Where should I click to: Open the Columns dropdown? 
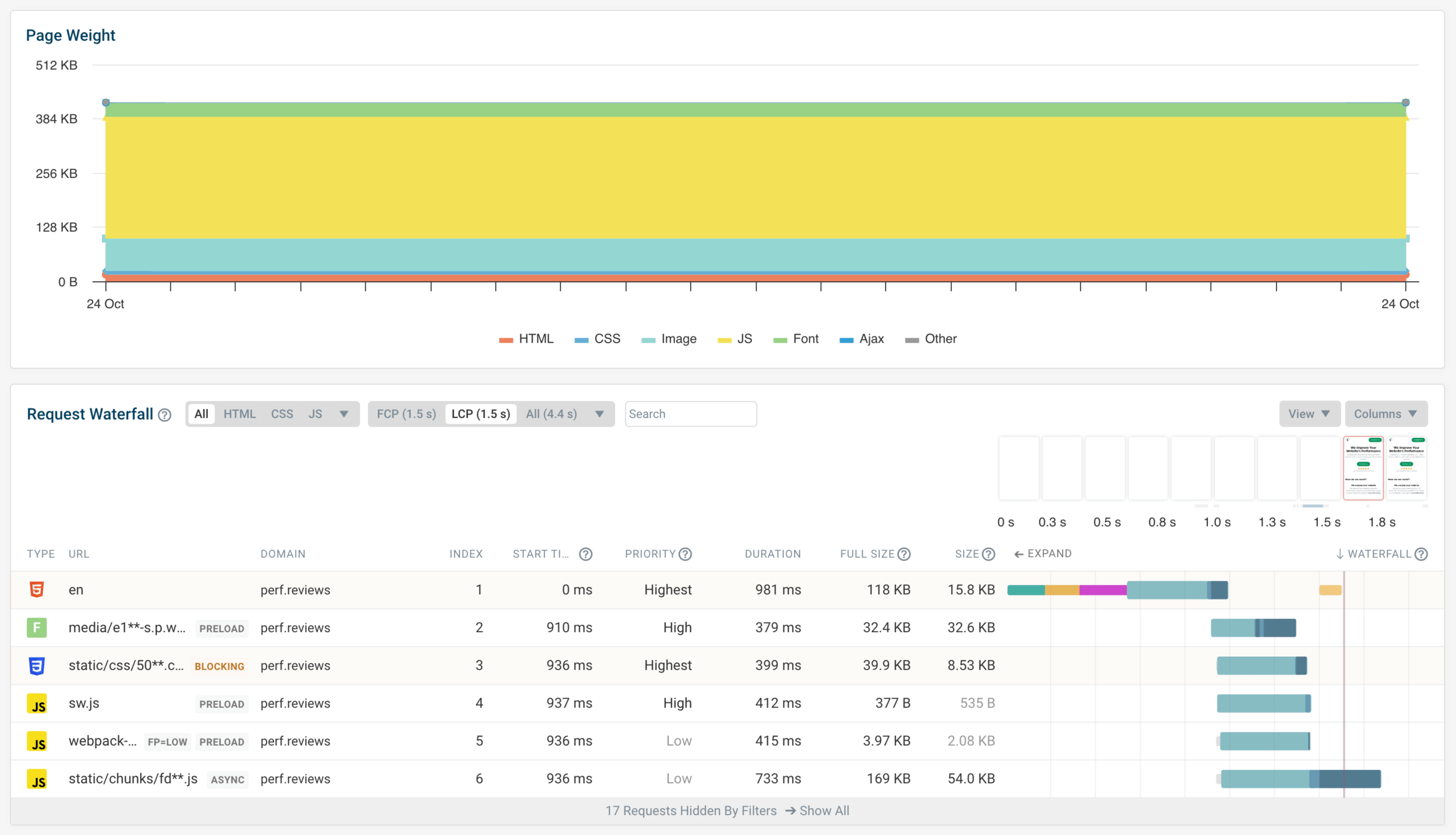point(1385,414)
